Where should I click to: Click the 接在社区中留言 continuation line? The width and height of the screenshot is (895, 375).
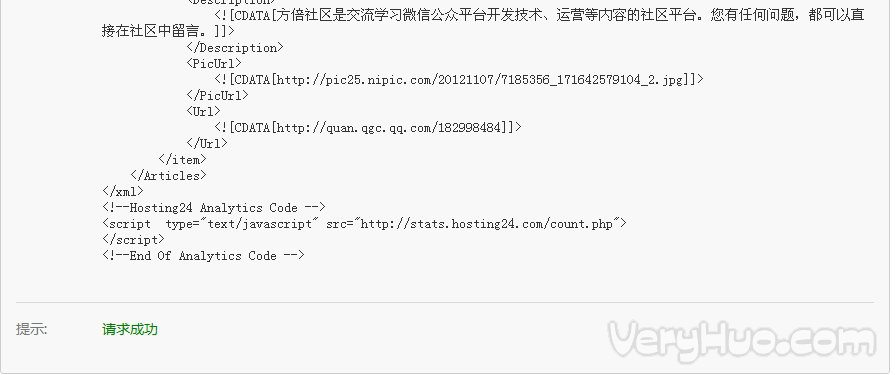pyautogui.click(x=168, y=31)
